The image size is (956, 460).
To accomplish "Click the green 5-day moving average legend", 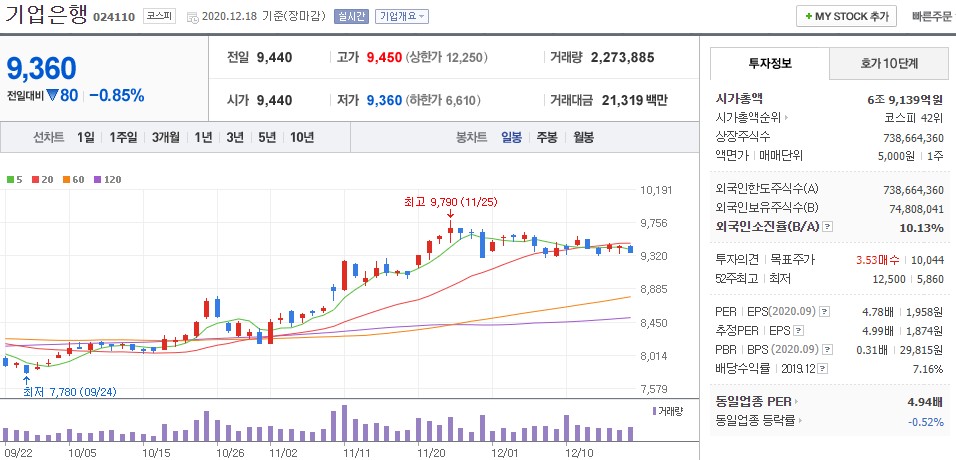I will tap(13, 179).
